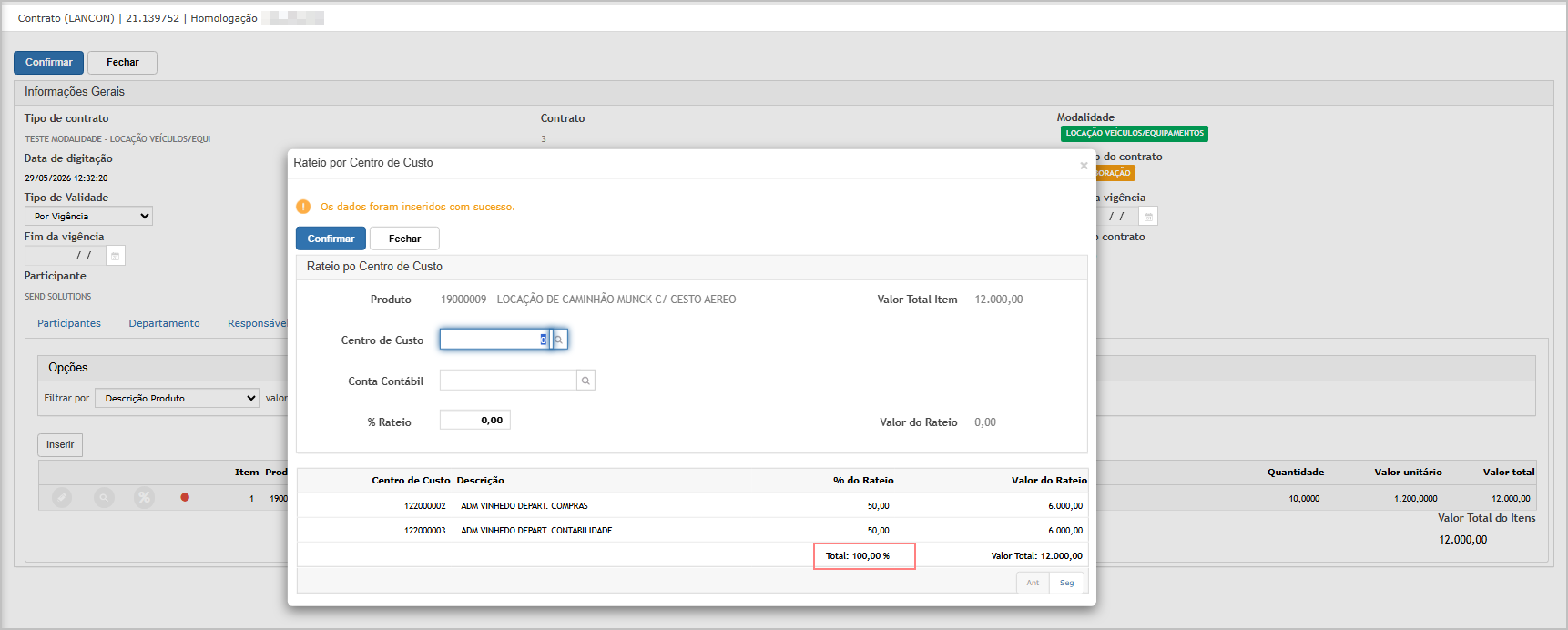This screenshot has width=1568, height=630.
Task: Click the red status dot on item 1
Action: click(185, 497)
